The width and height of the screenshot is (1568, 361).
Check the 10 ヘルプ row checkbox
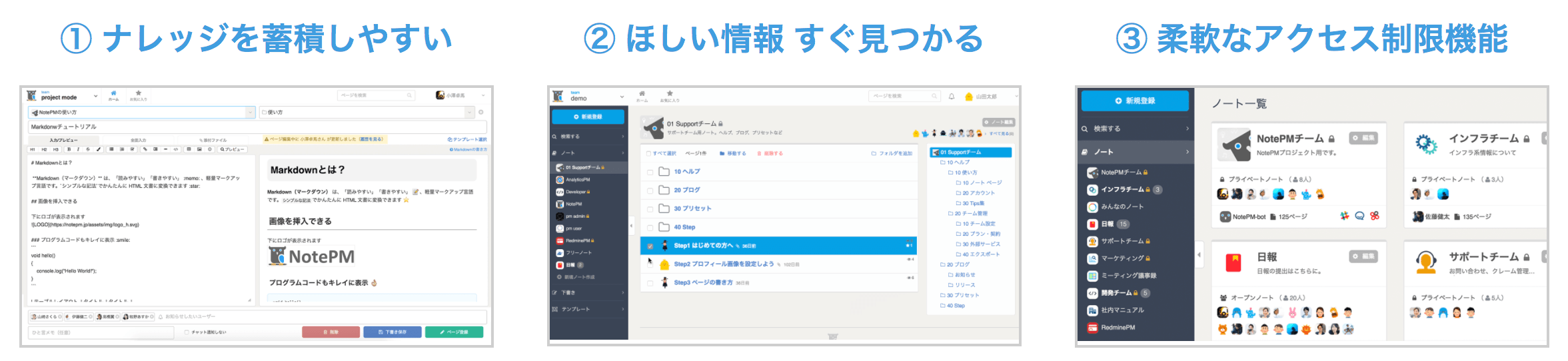click(650, 172)
